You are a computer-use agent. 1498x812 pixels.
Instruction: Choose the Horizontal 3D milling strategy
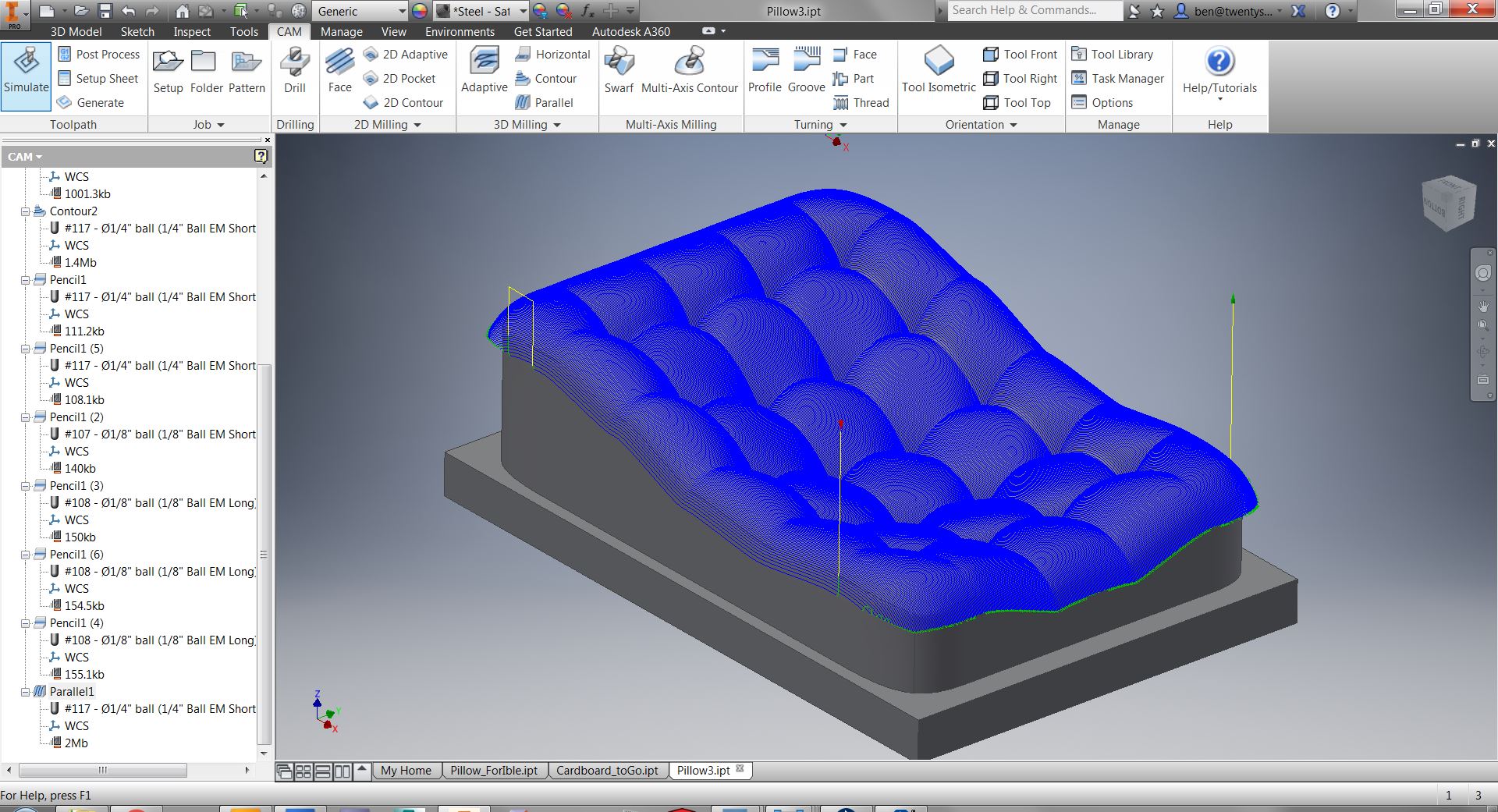click(552, 55)
